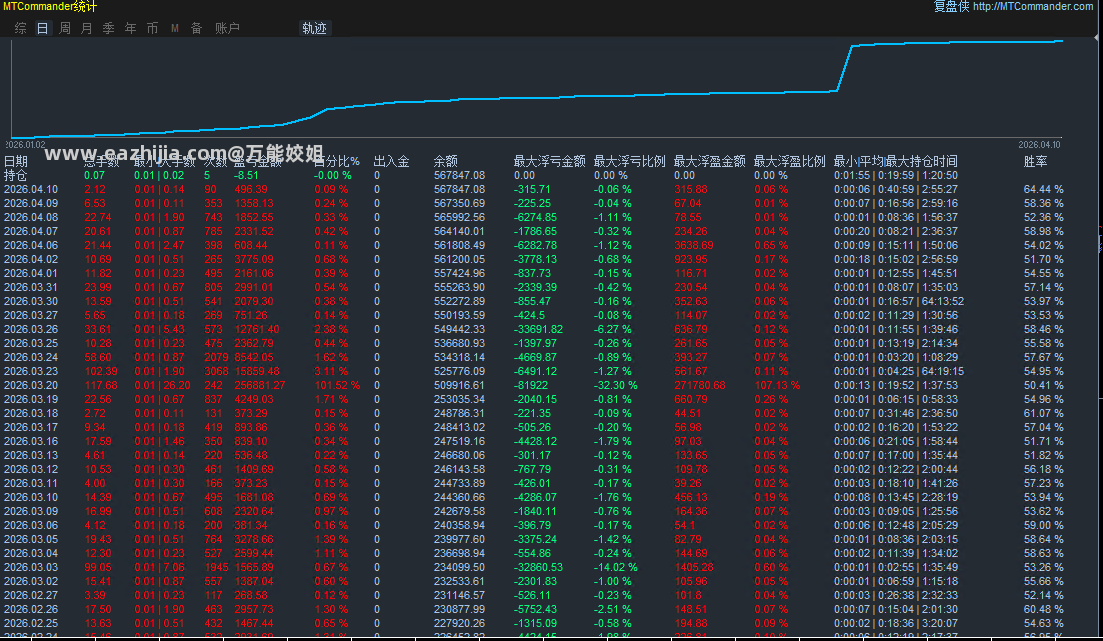The height and width of the screenshot is (641, 1103).
Task: Select the 2026.04.10 date row
Action: [x=535, y=189]
